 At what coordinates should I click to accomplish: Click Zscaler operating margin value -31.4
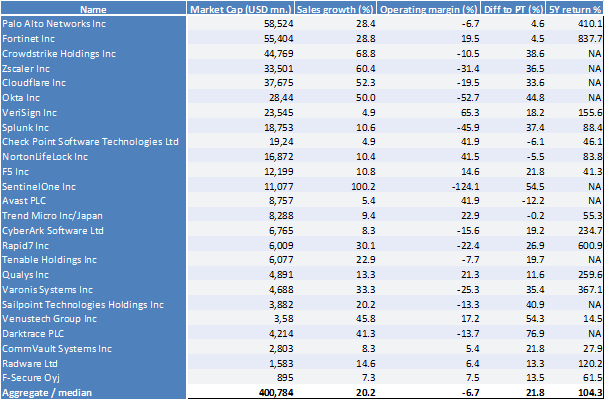pyautogui.click(x=468, y=69)
